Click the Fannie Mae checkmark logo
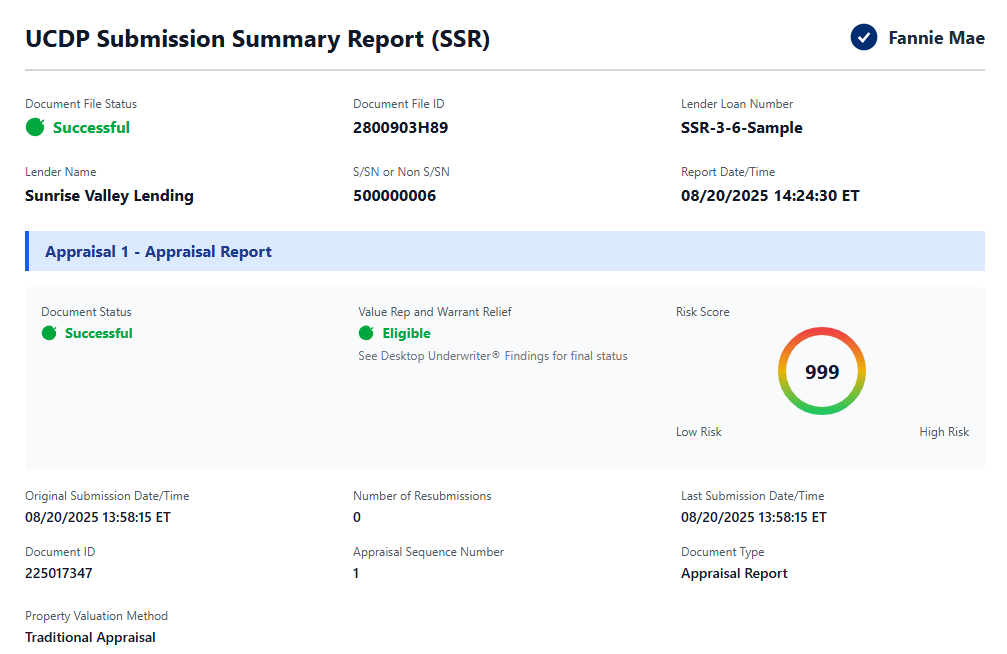Image resolution: width=1007 pixels, height=654 pixels. coord(862,37)
